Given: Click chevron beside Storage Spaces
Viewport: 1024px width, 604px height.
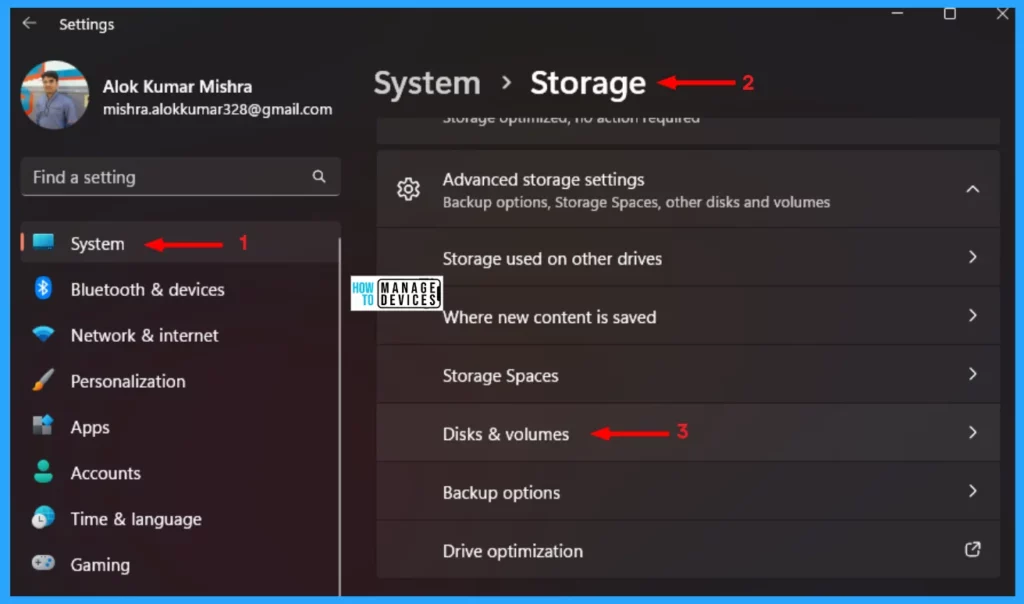Looking at the screenshot, I should [x=972, y=374].
